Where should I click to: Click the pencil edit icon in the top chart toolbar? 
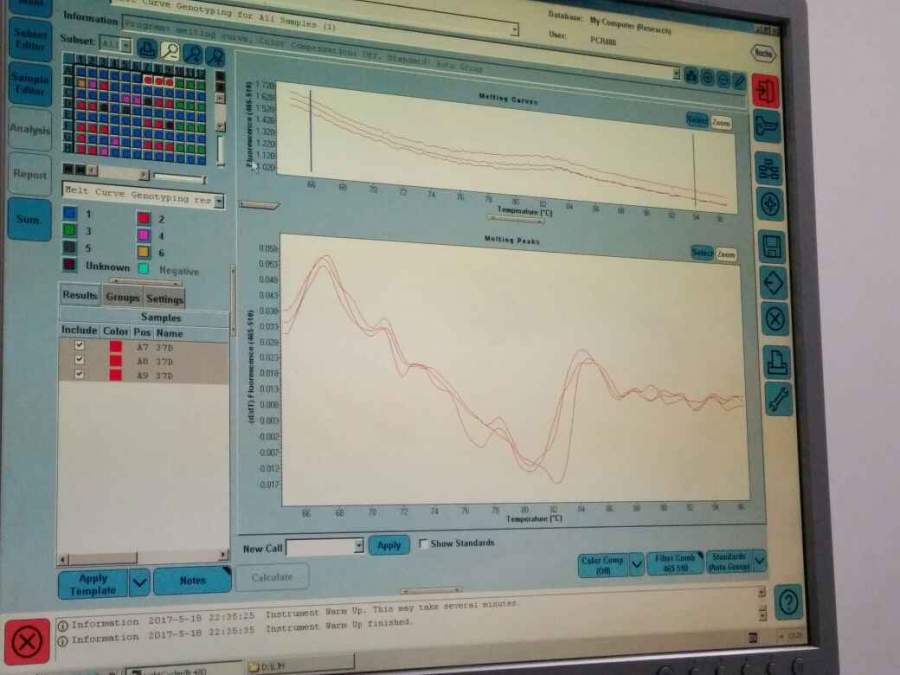739,82
